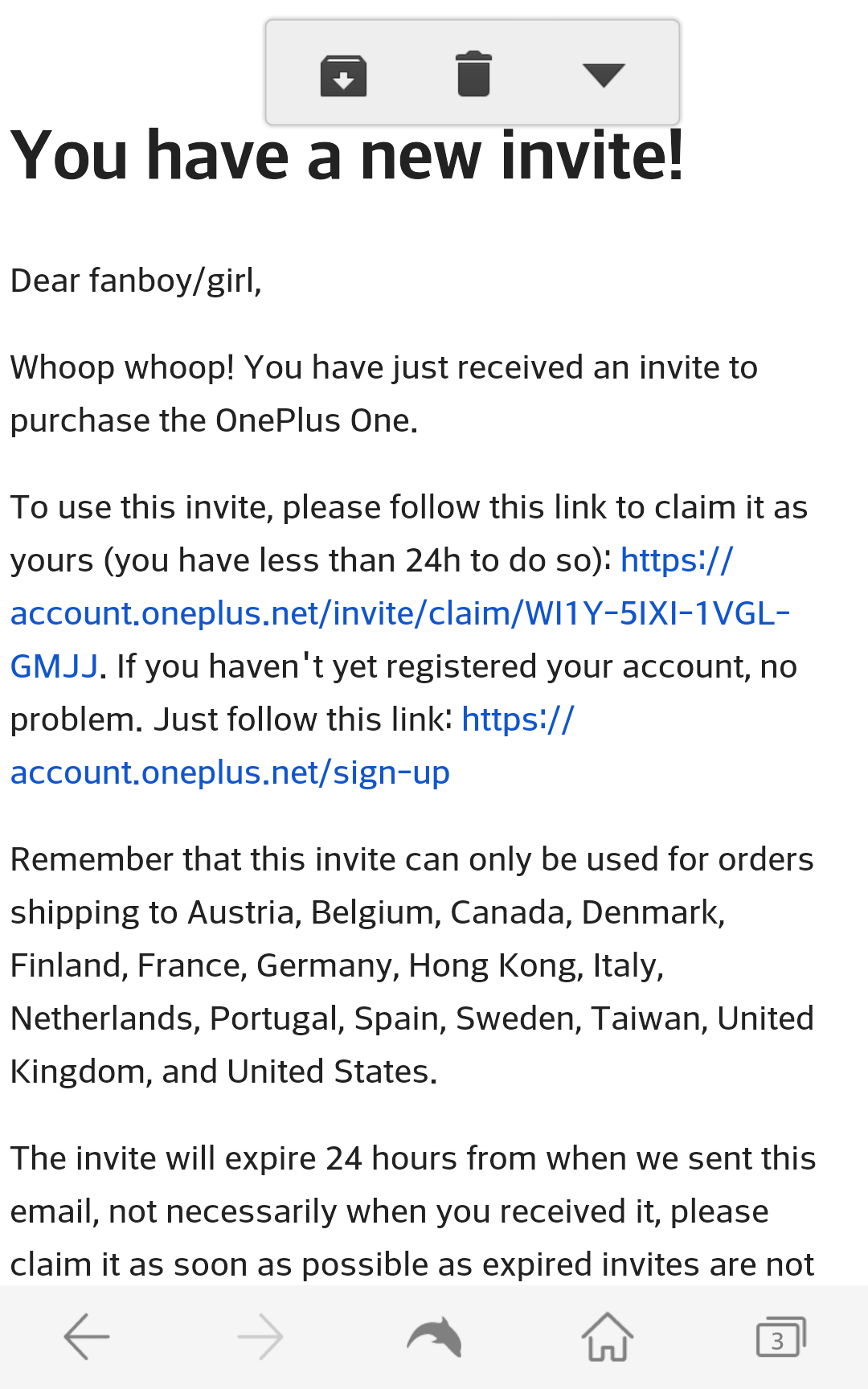The image size is (868, 1389).
Task: Tap the "24h" text in the email
Action: pos(433,560)
